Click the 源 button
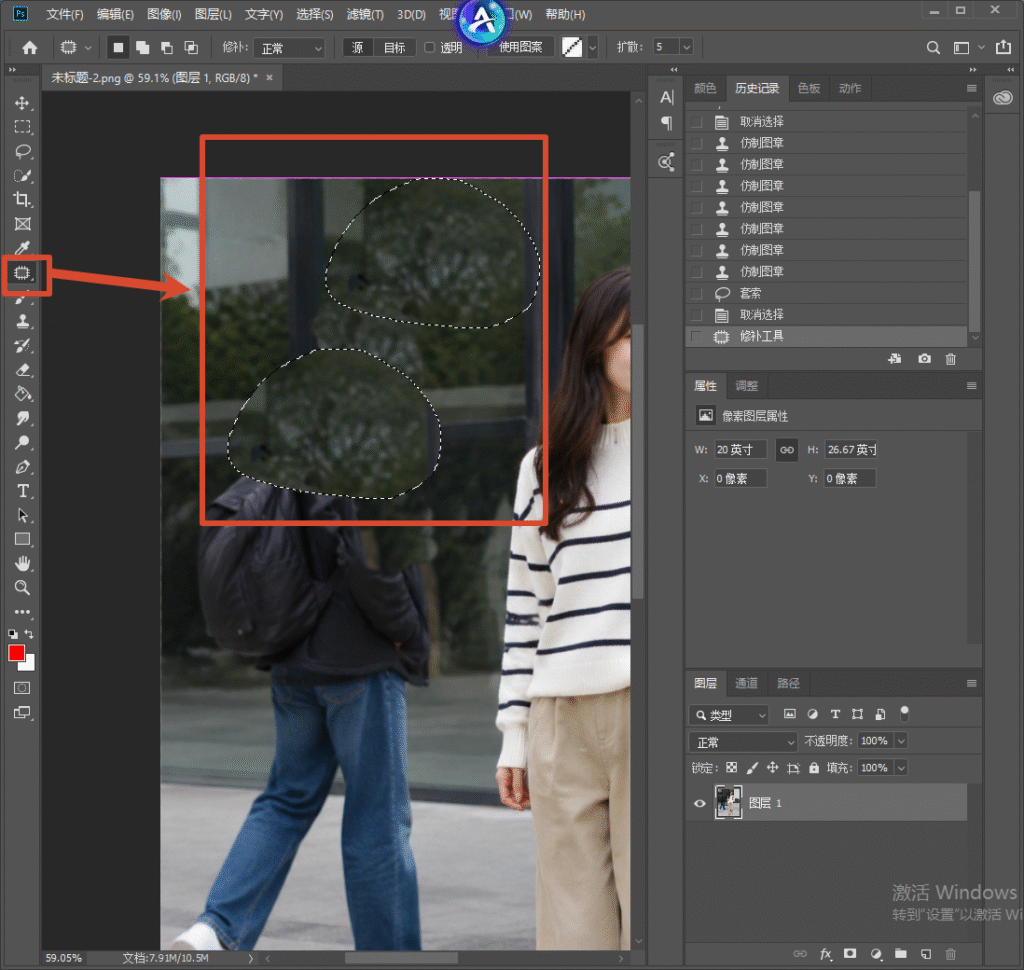Screen dimensions: 1024x970 click(358, 48)
